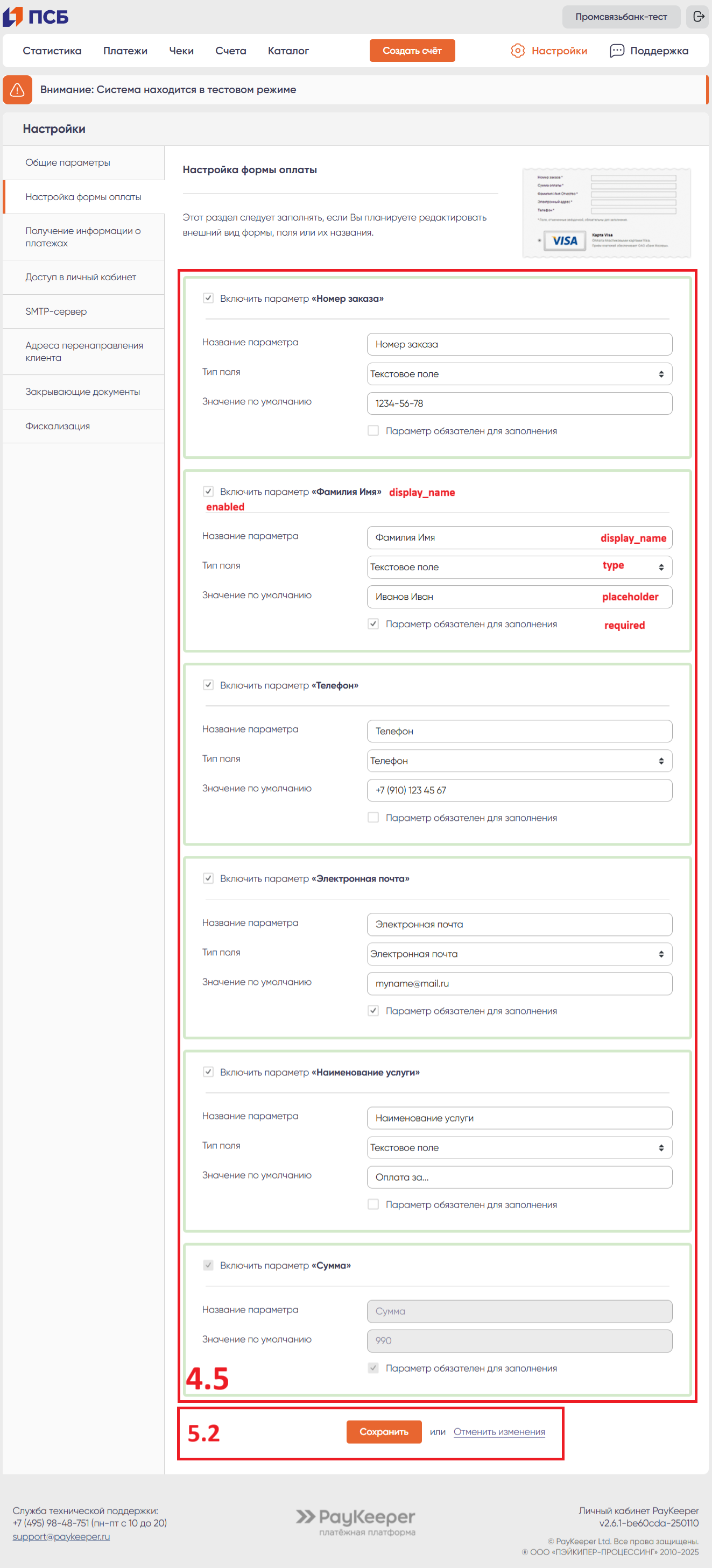Switch to «SMTP-сервер» settings section

pos(56,311)
